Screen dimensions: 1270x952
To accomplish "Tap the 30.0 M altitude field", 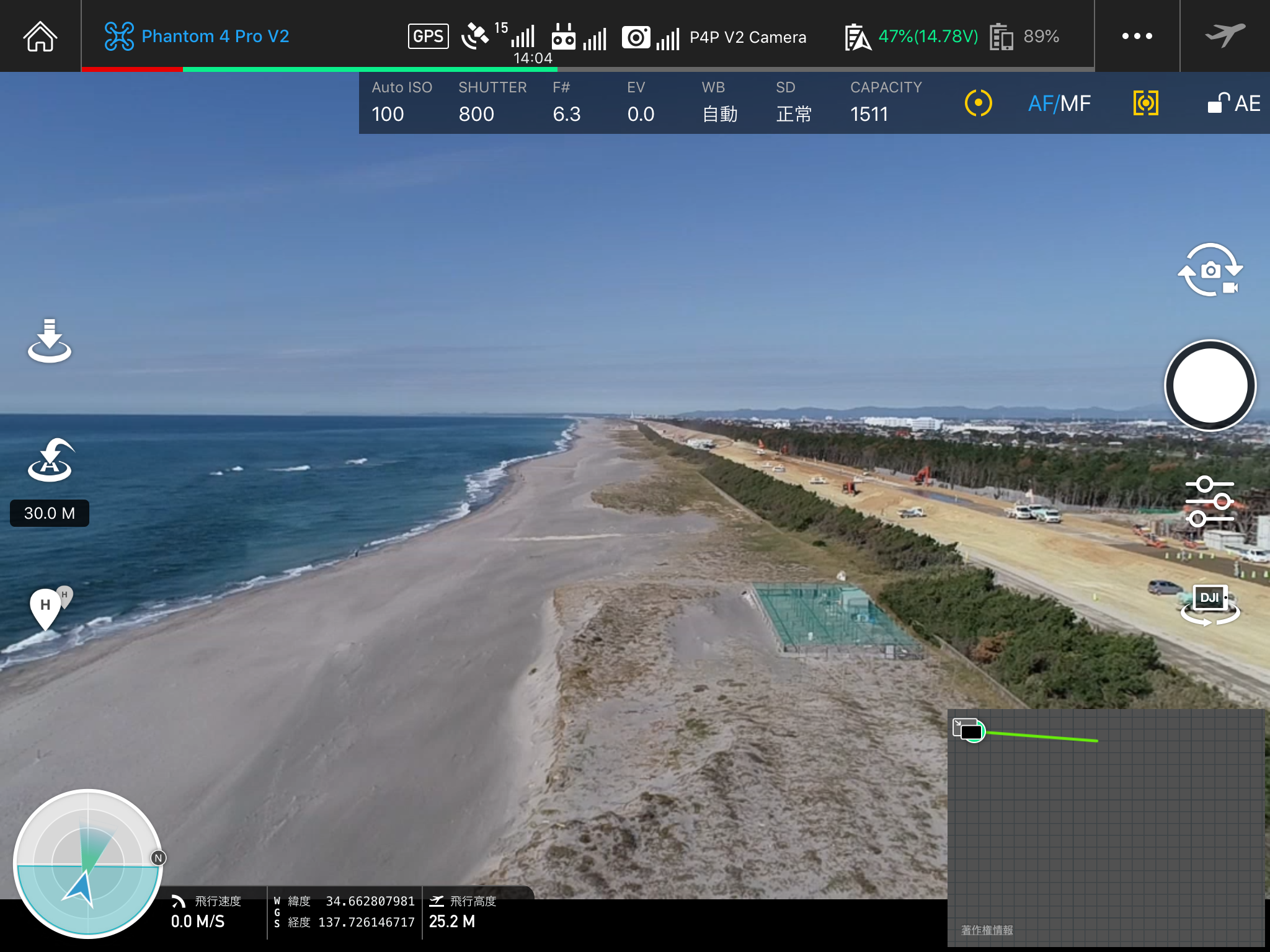I will [50, 513].
